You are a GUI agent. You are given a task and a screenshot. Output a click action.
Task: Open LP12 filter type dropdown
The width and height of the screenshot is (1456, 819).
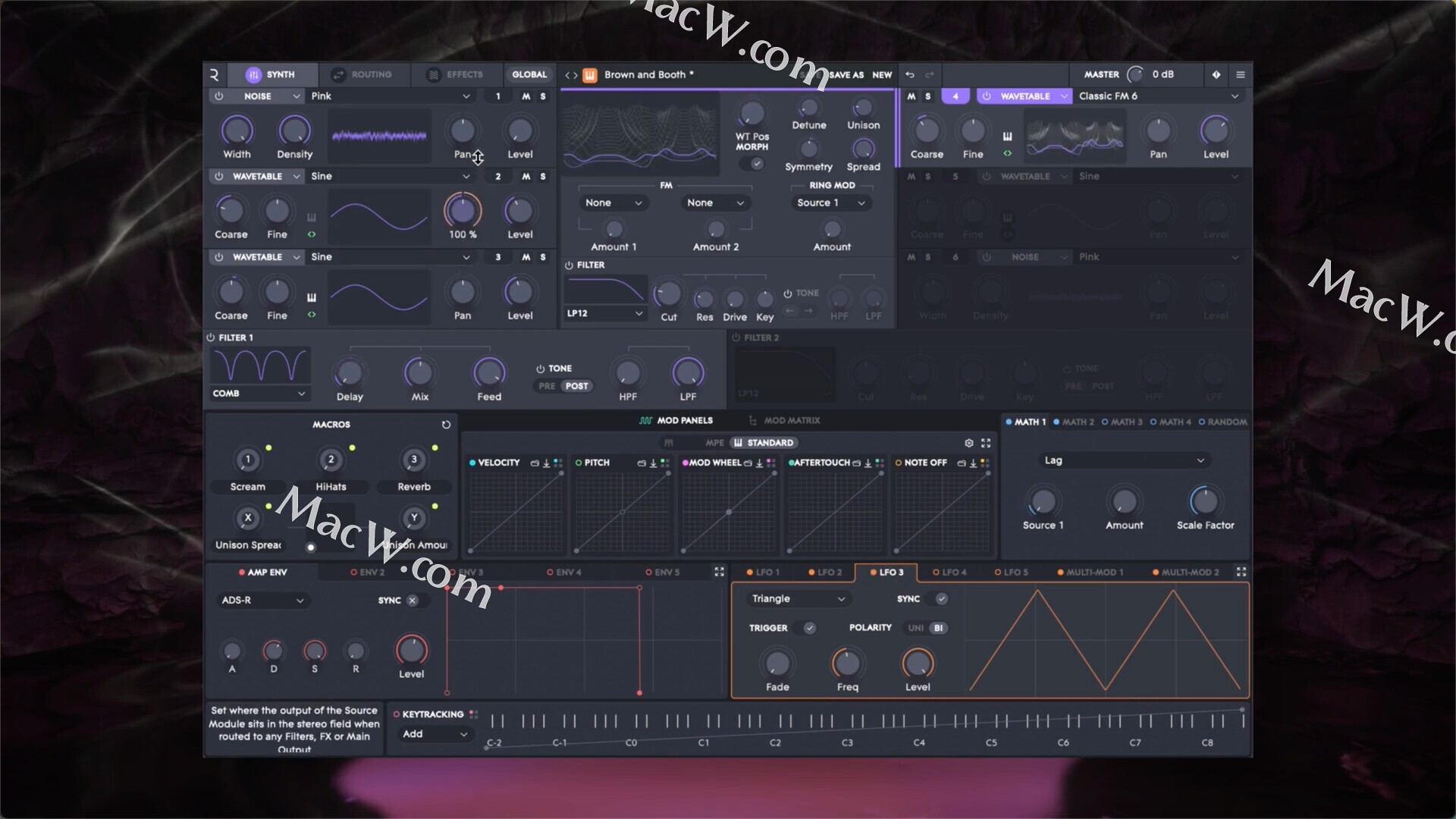click(605, 313)
